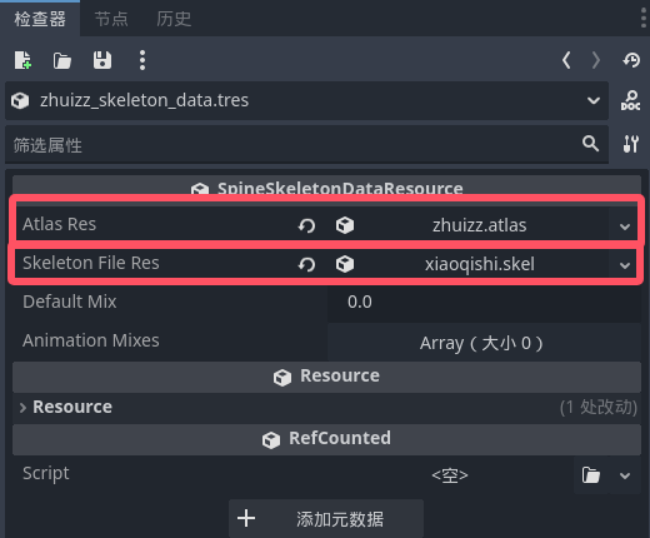
Task: Save the resource with the floppy disk icon
Action: pyautogui.click(x=102, y=61)
